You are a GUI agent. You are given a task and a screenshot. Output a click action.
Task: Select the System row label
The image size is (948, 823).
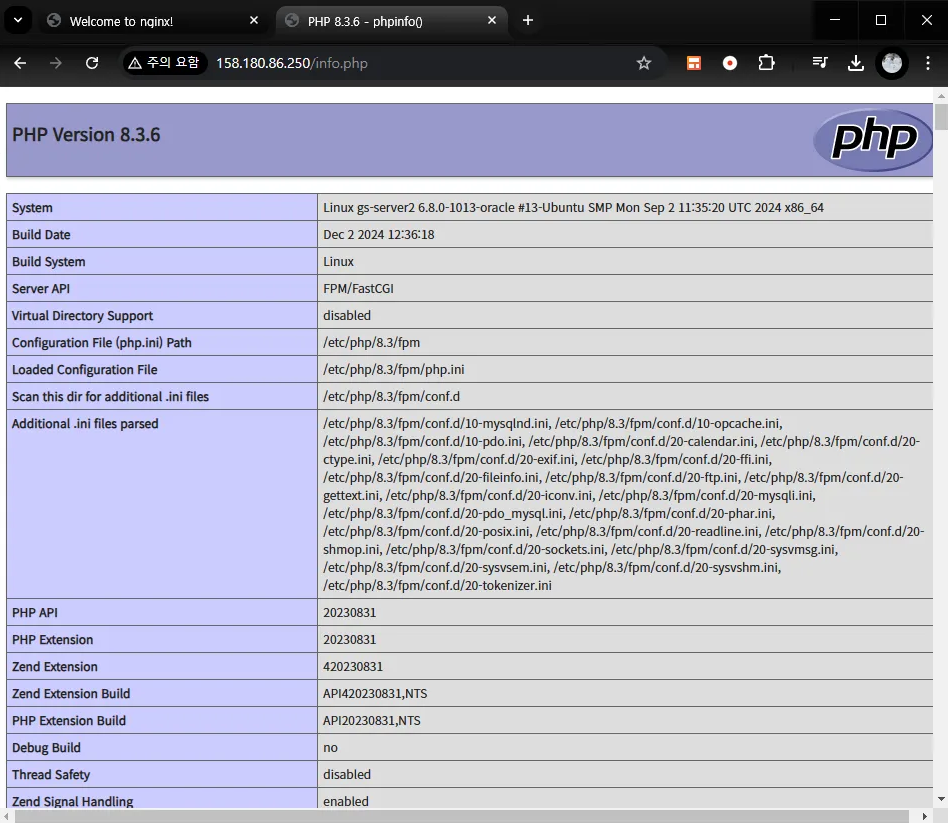[32, 208]
